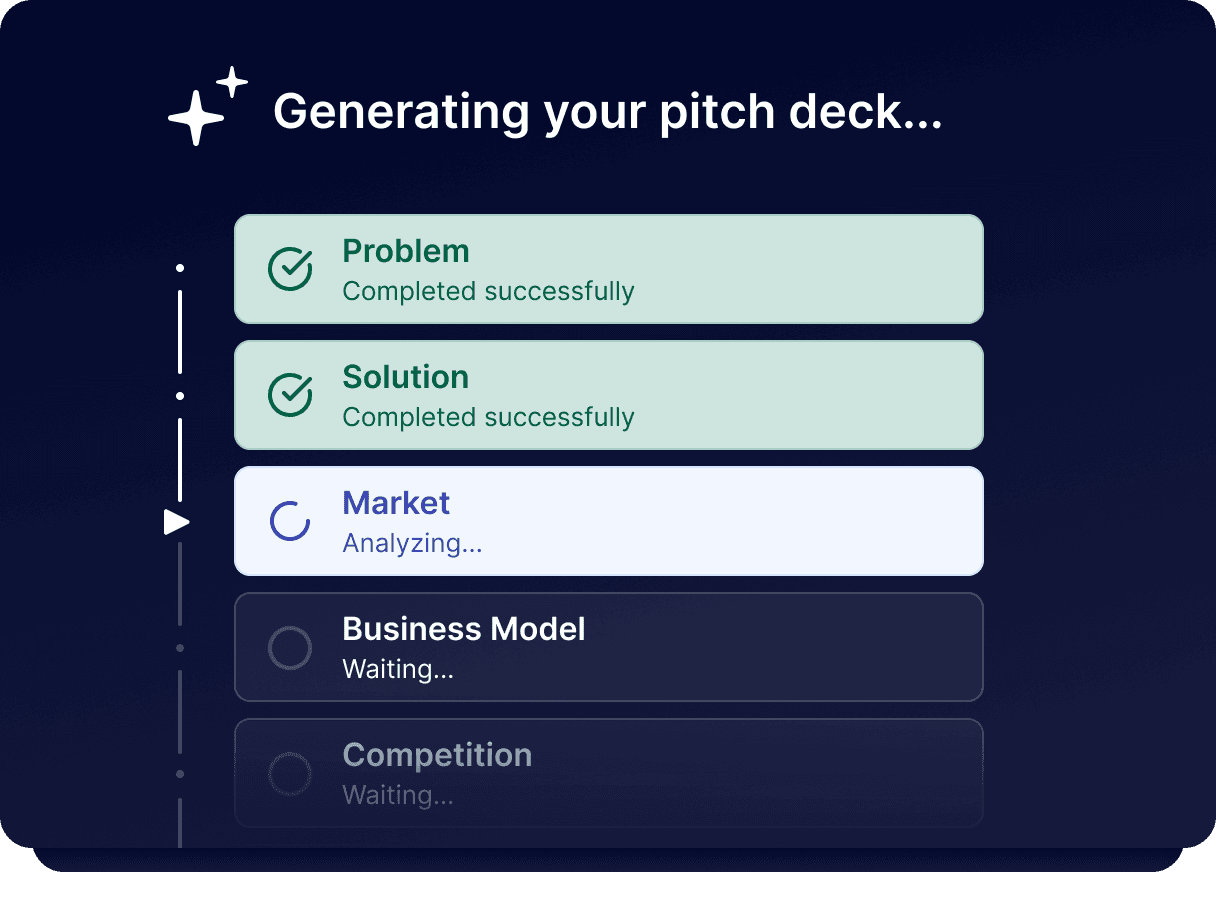Click the sparkle icon beside the title
The height and width of the screenshot is (912, 1216).
(207, 106)
